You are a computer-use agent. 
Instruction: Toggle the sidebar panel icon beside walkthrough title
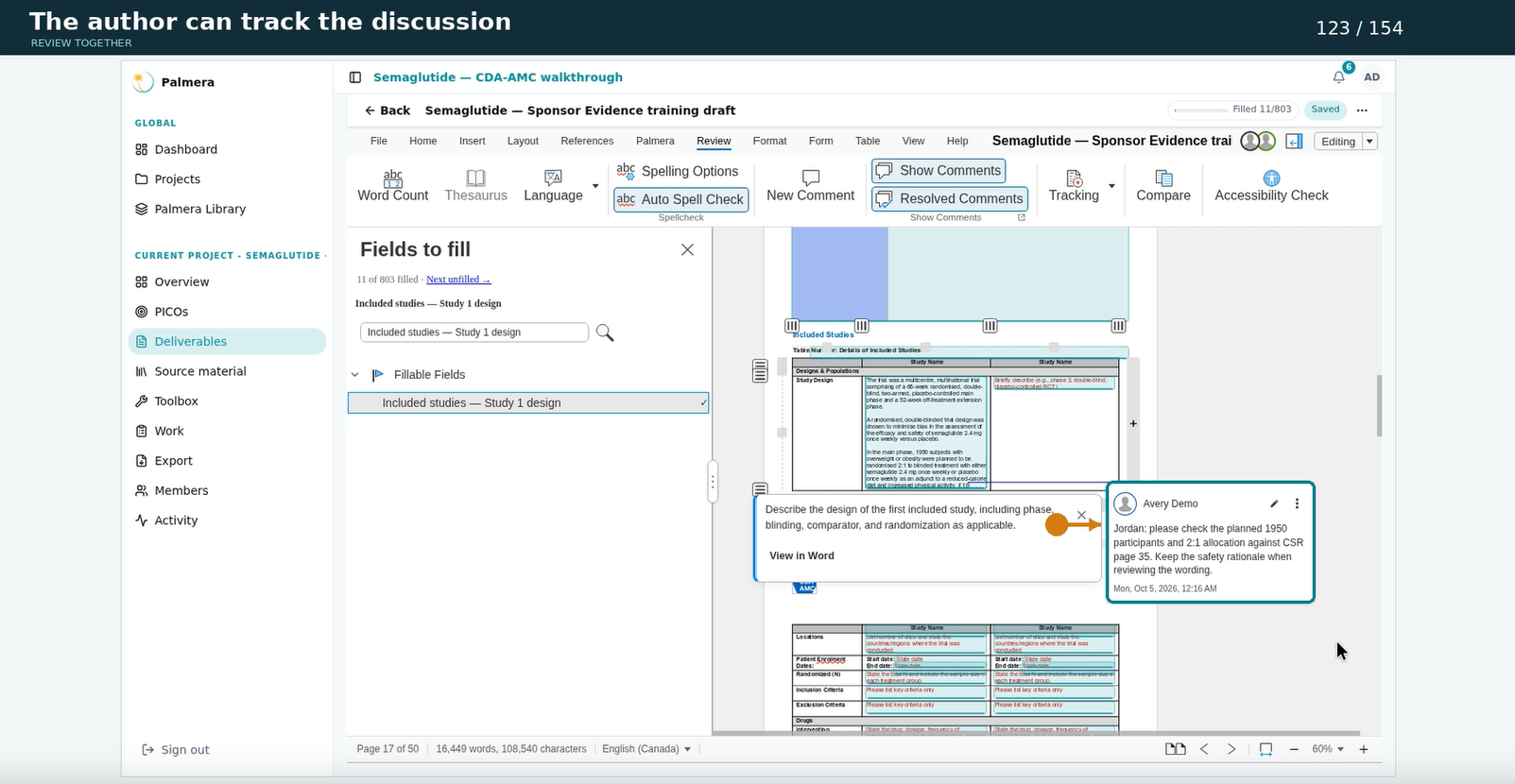355,77
